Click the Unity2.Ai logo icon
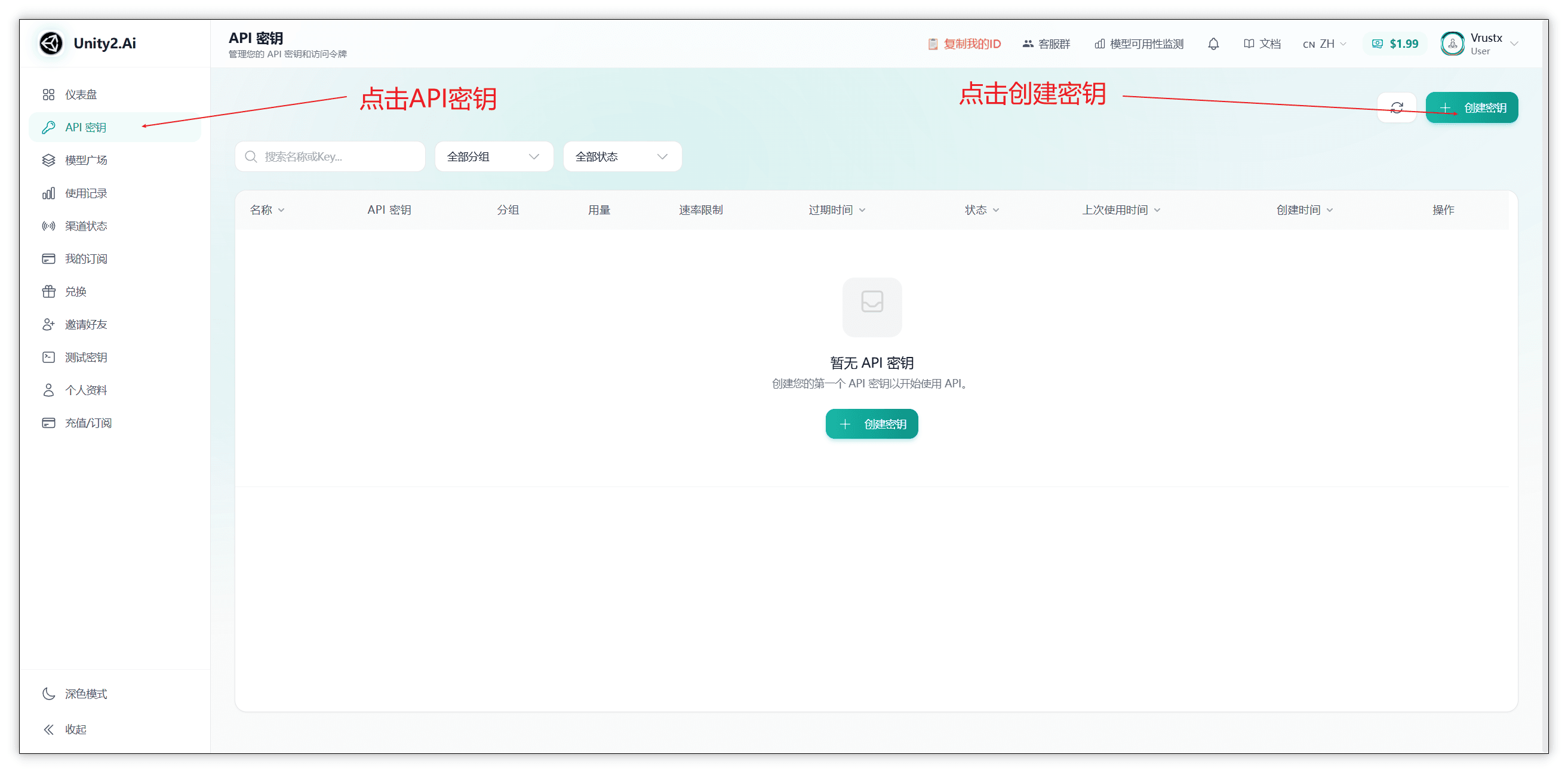This screenshot has height=773, width=1568. [51, 43]
